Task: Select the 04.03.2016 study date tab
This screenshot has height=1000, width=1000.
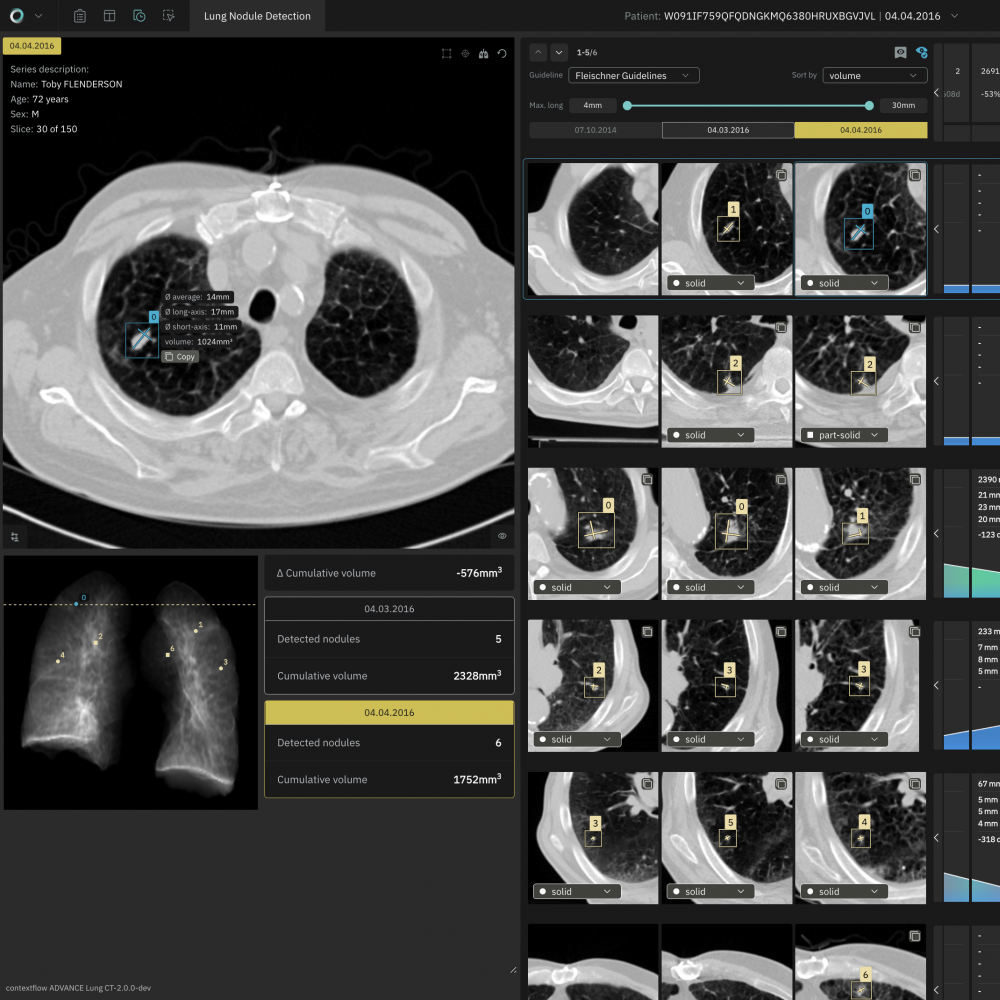Action: (728, 130)
